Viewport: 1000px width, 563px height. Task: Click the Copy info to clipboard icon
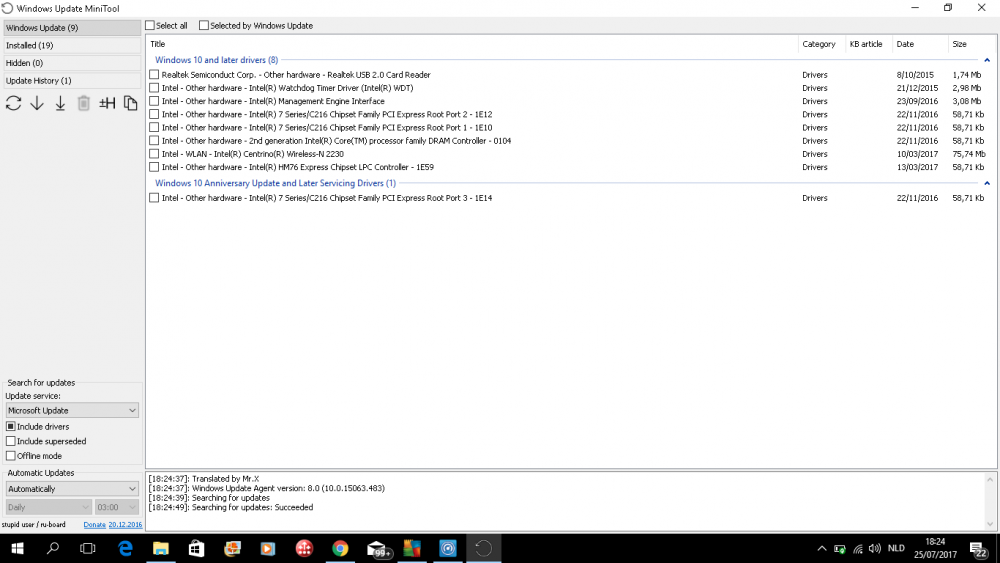pyautogui.click(x=130, y=103)
